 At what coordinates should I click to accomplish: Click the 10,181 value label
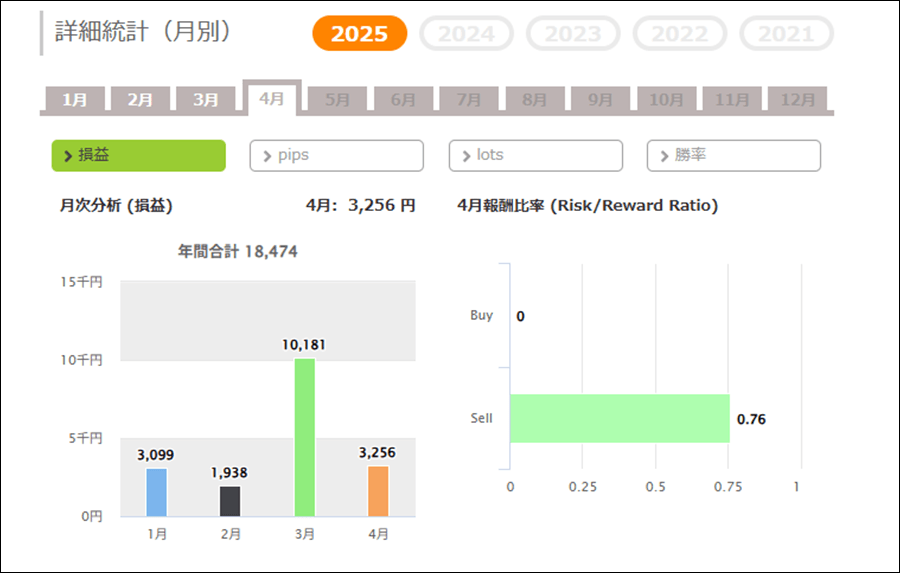click(304, 344)
